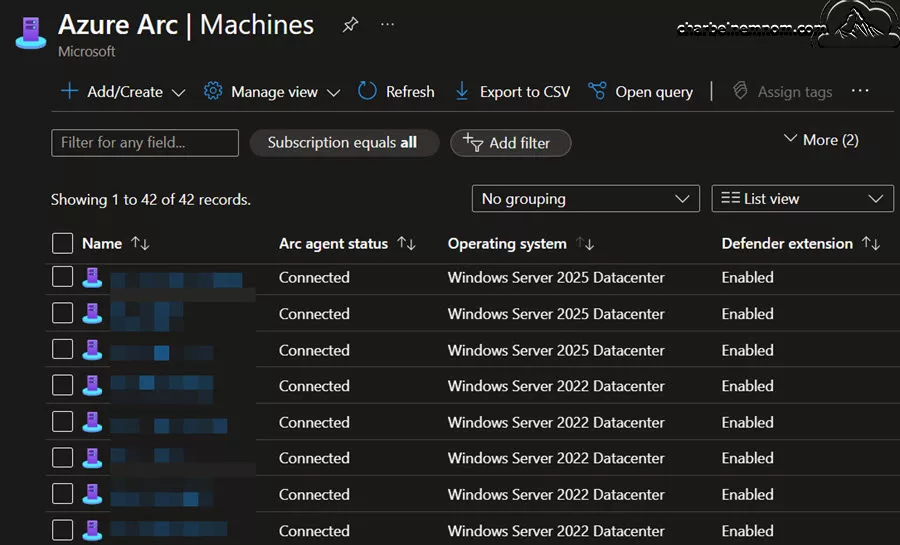This screenshot has width=900, height=545.
Task: Click the Add filter button
Action: (x=510, y=143)
